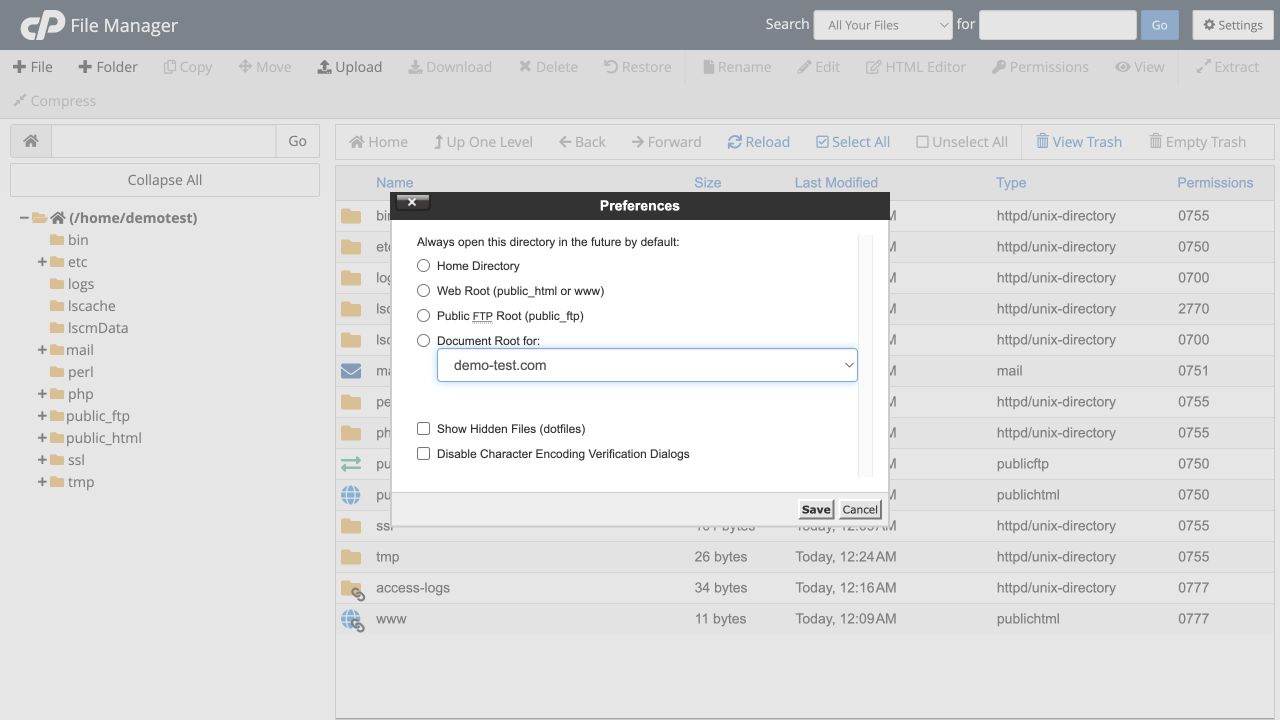The height and width of the screenshot is (720, 1280).
Task: Click the search Go button
Action: tap(1159, 25)
